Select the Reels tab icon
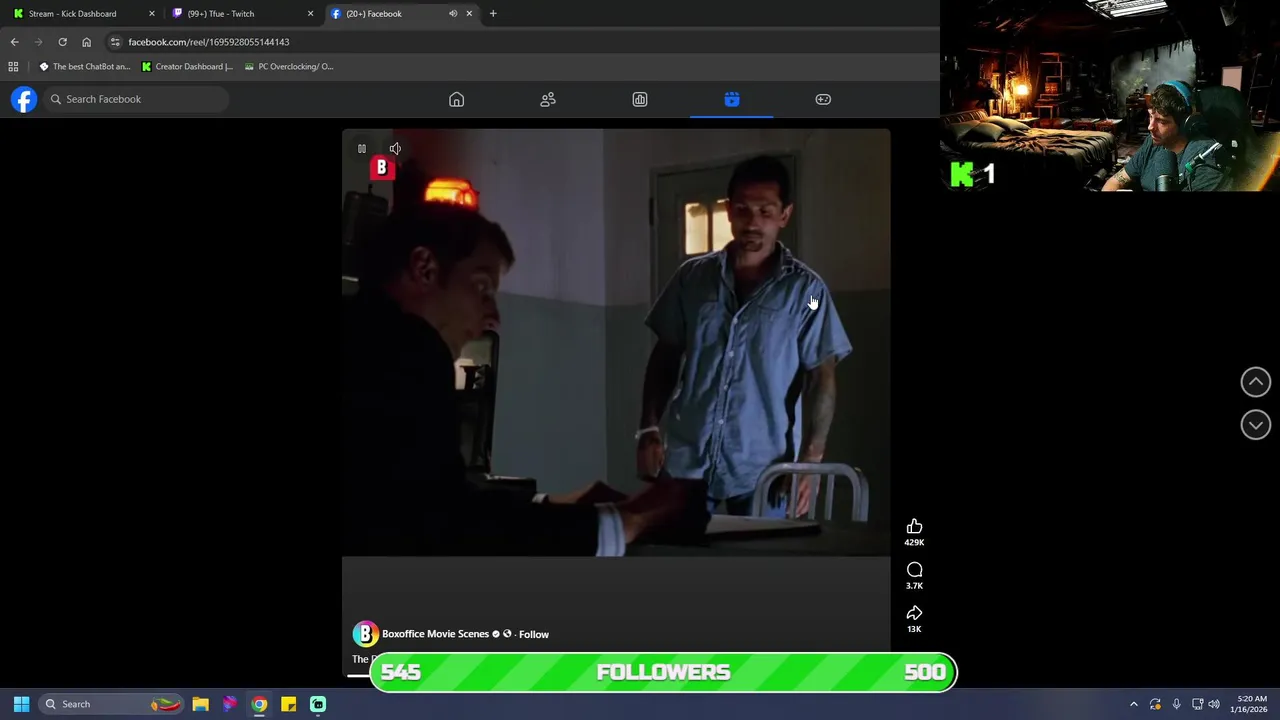This screenshot has width=1280, height=720. 732,99
